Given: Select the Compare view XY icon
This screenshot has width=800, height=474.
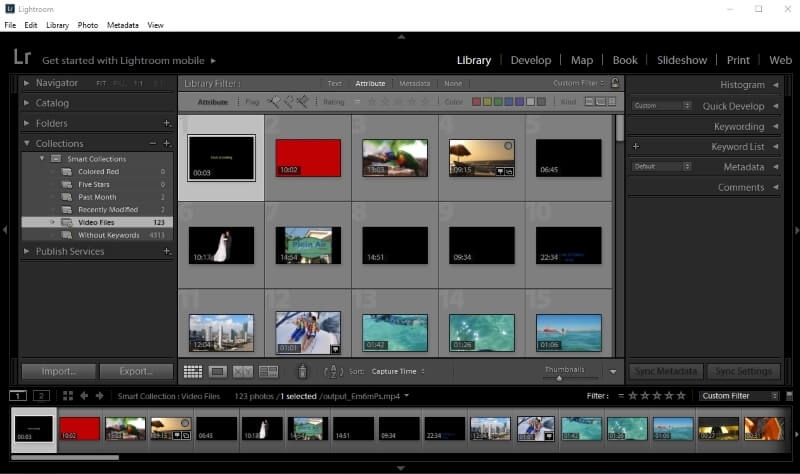Looking at the screenshot, I should tap(243, 371).
